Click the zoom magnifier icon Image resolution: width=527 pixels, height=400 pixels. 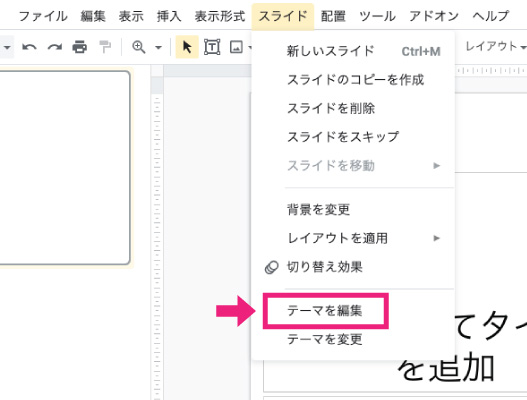[139, 47]
